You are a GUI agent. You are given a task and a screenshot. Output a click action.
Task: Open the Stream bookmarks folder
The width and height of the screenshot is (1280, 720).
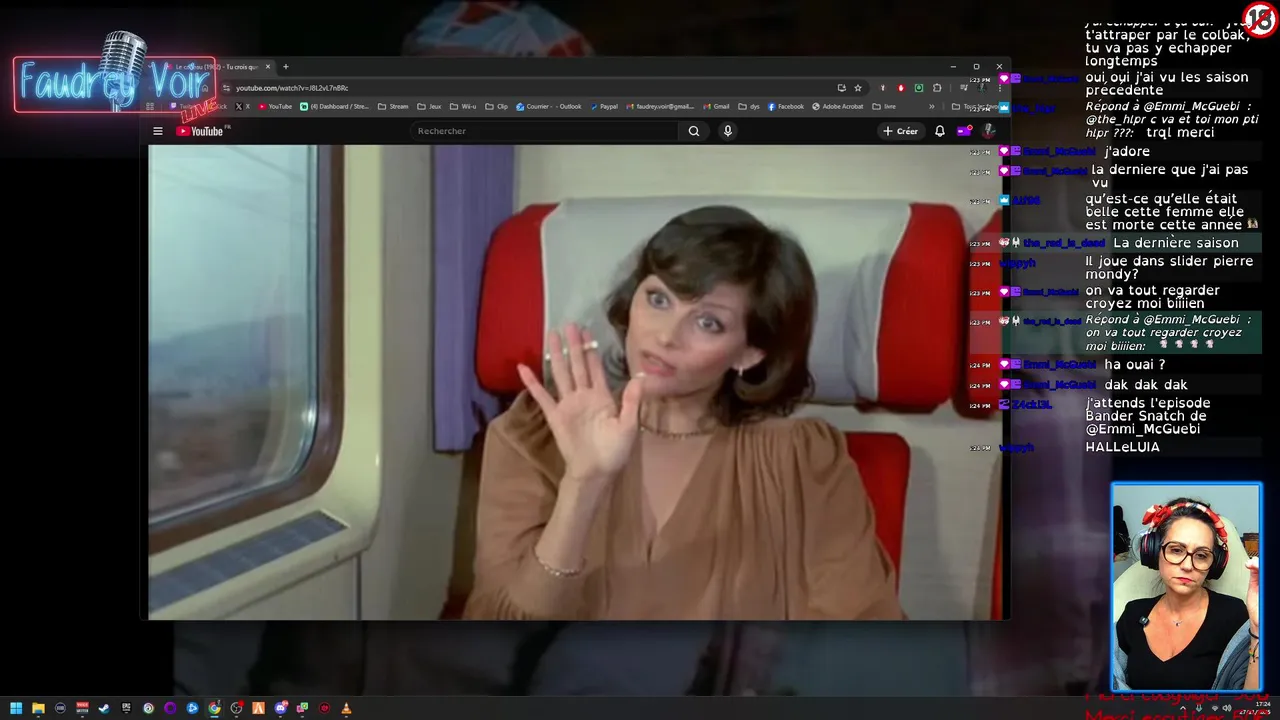click(393, 106)
